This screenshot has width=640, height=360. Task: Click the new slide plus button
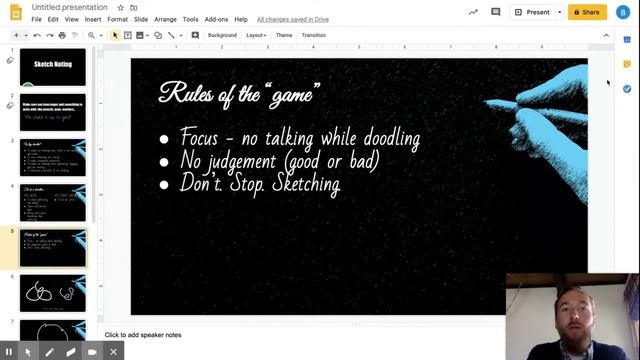[x=16, y=36]
